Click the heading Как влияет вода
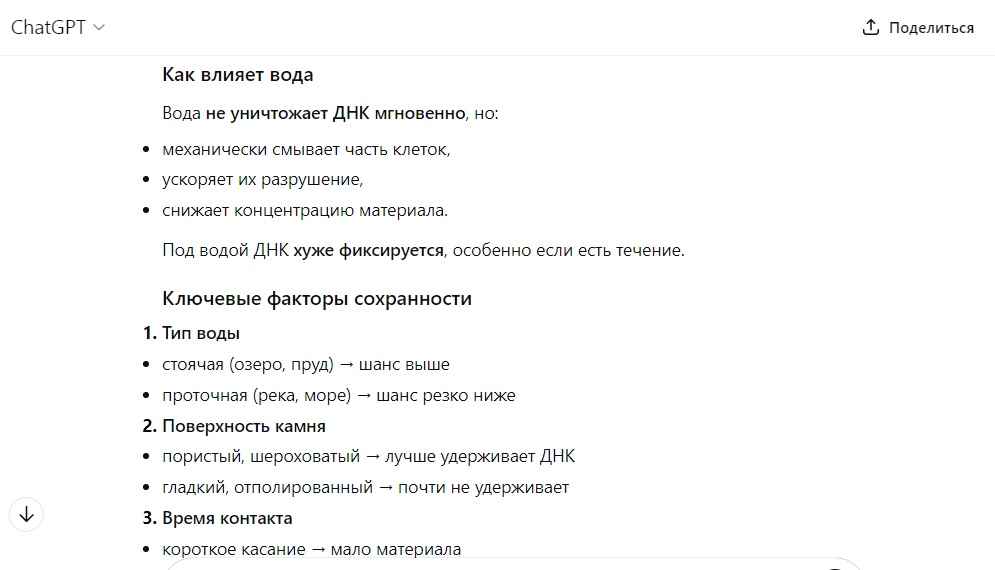This screenshot has width=995, height=570. [x=237, y=75]
